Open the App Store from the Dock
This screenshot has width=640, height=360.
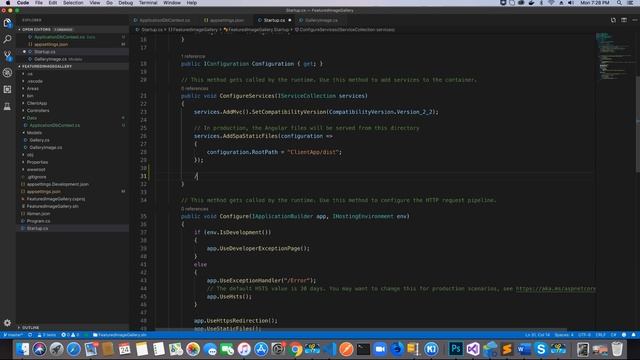coord(261,349)
